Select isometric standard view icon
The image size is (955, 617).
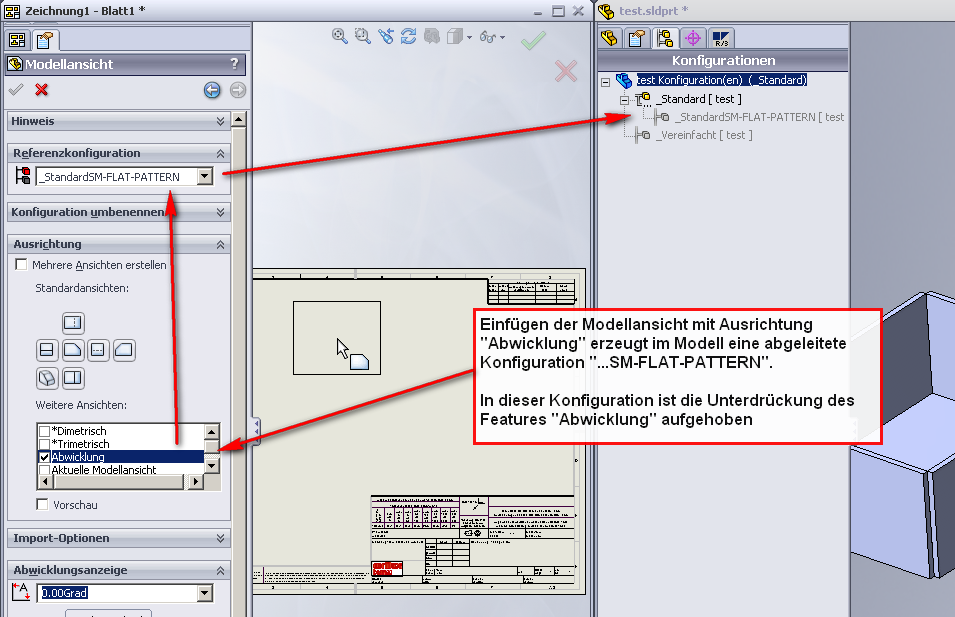click(47, 378)
